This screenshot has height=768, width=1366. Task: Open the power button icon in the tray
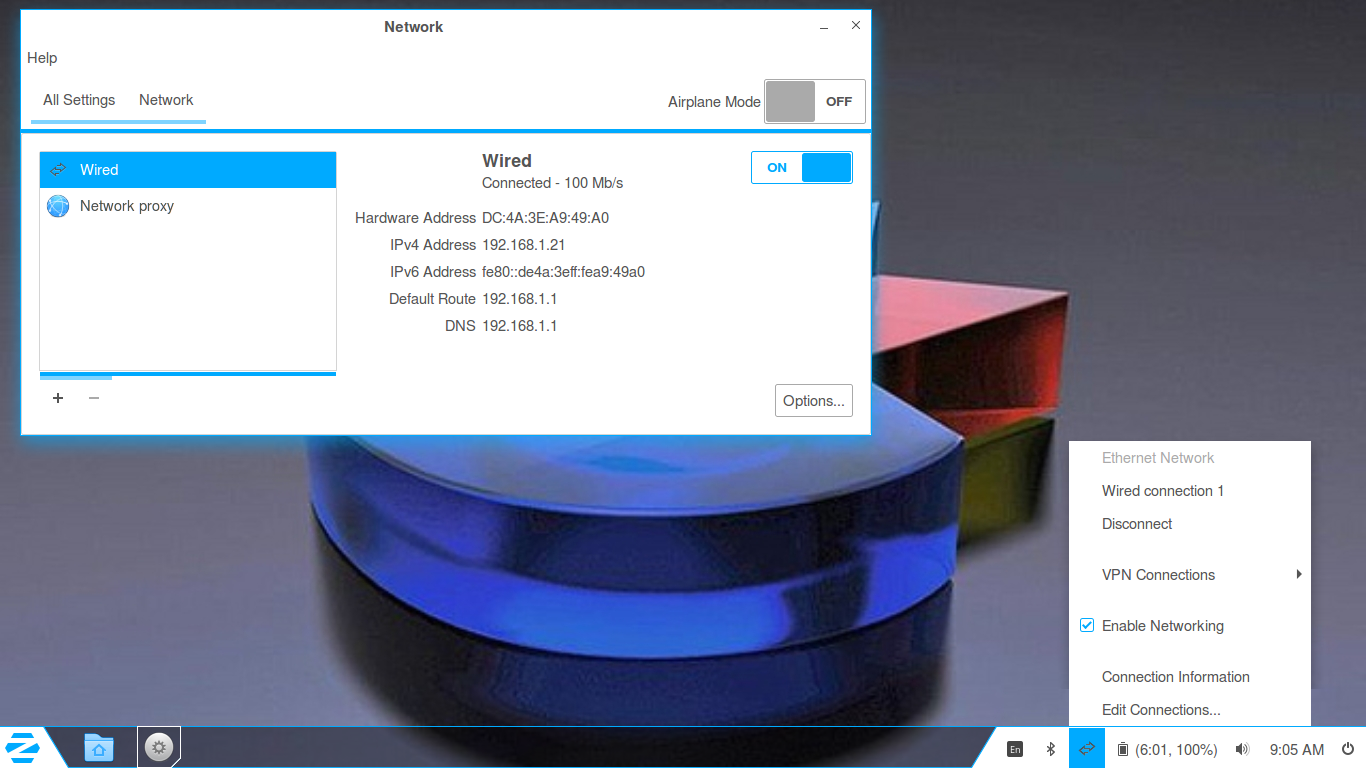(x=1347, y=749)
